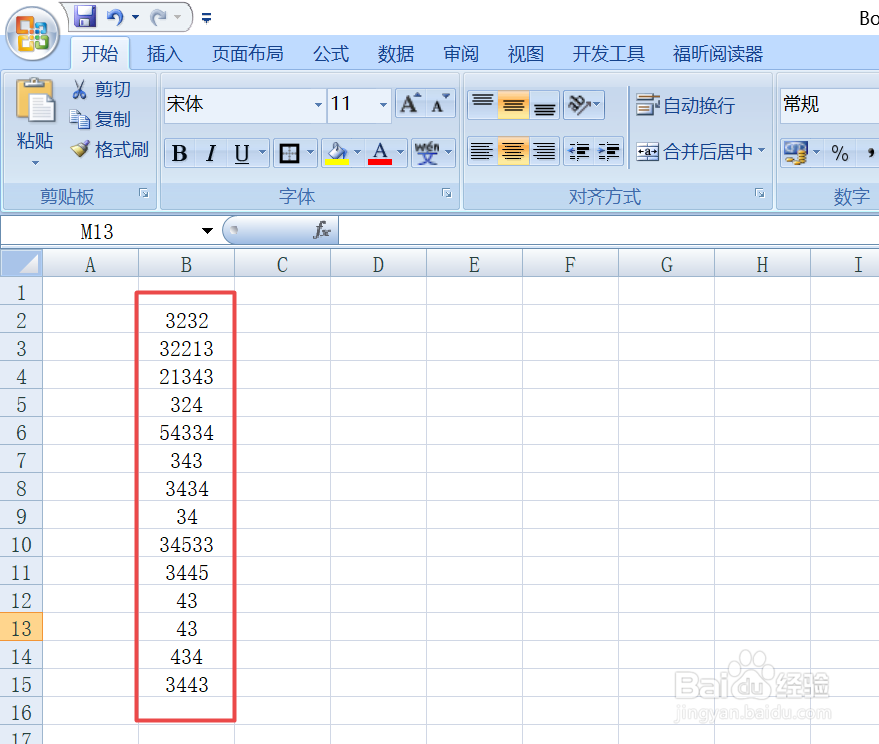
Task: Click the Redo arrow icon
Action: click(159, 17)
